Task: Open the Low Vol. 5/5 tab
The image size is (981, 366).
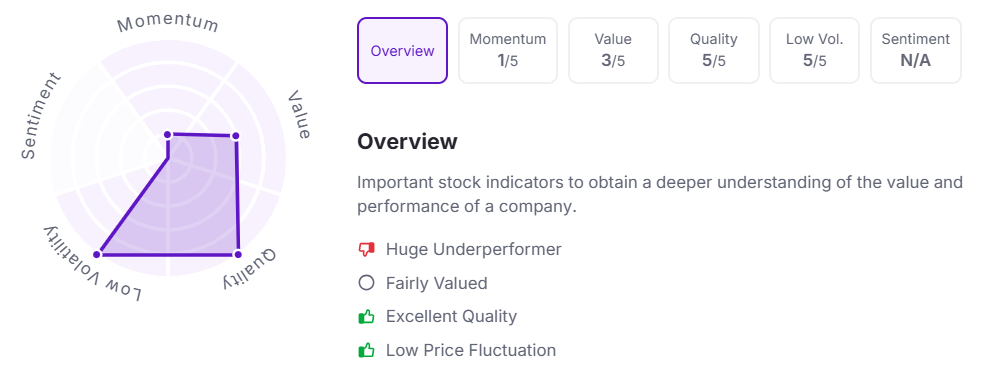Action: (x=815, y=51)
